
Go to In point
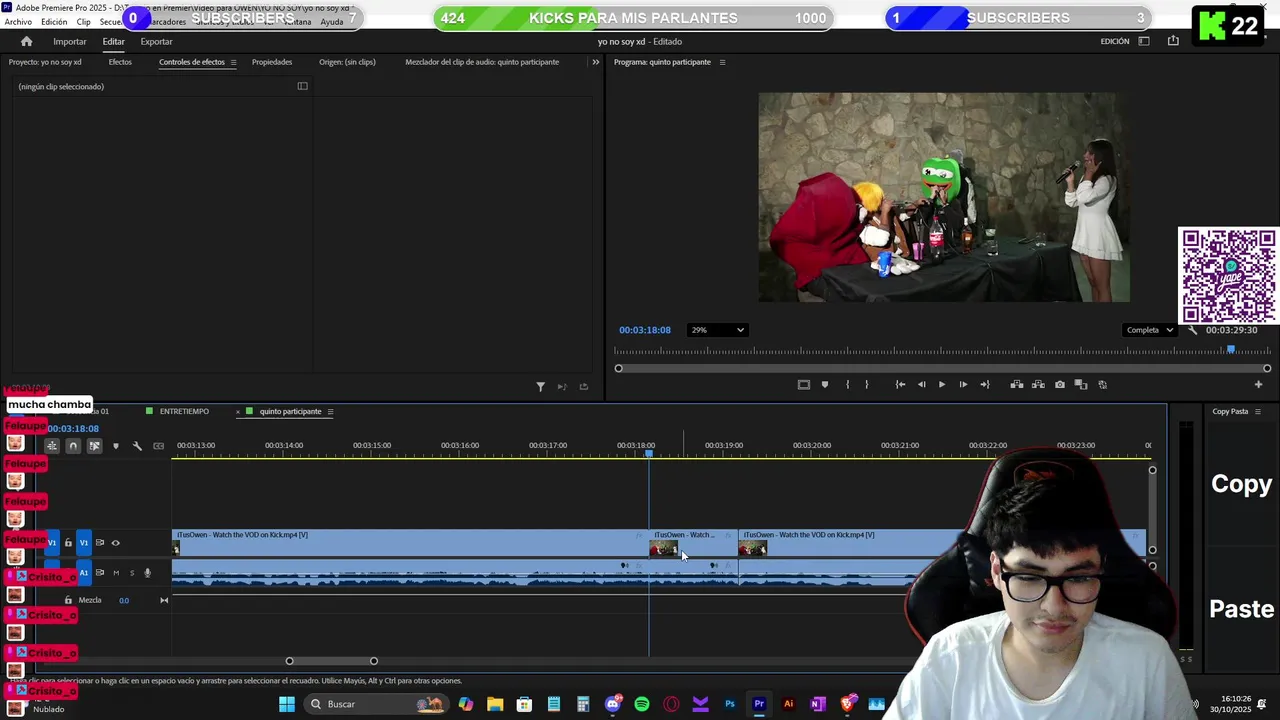900,385
